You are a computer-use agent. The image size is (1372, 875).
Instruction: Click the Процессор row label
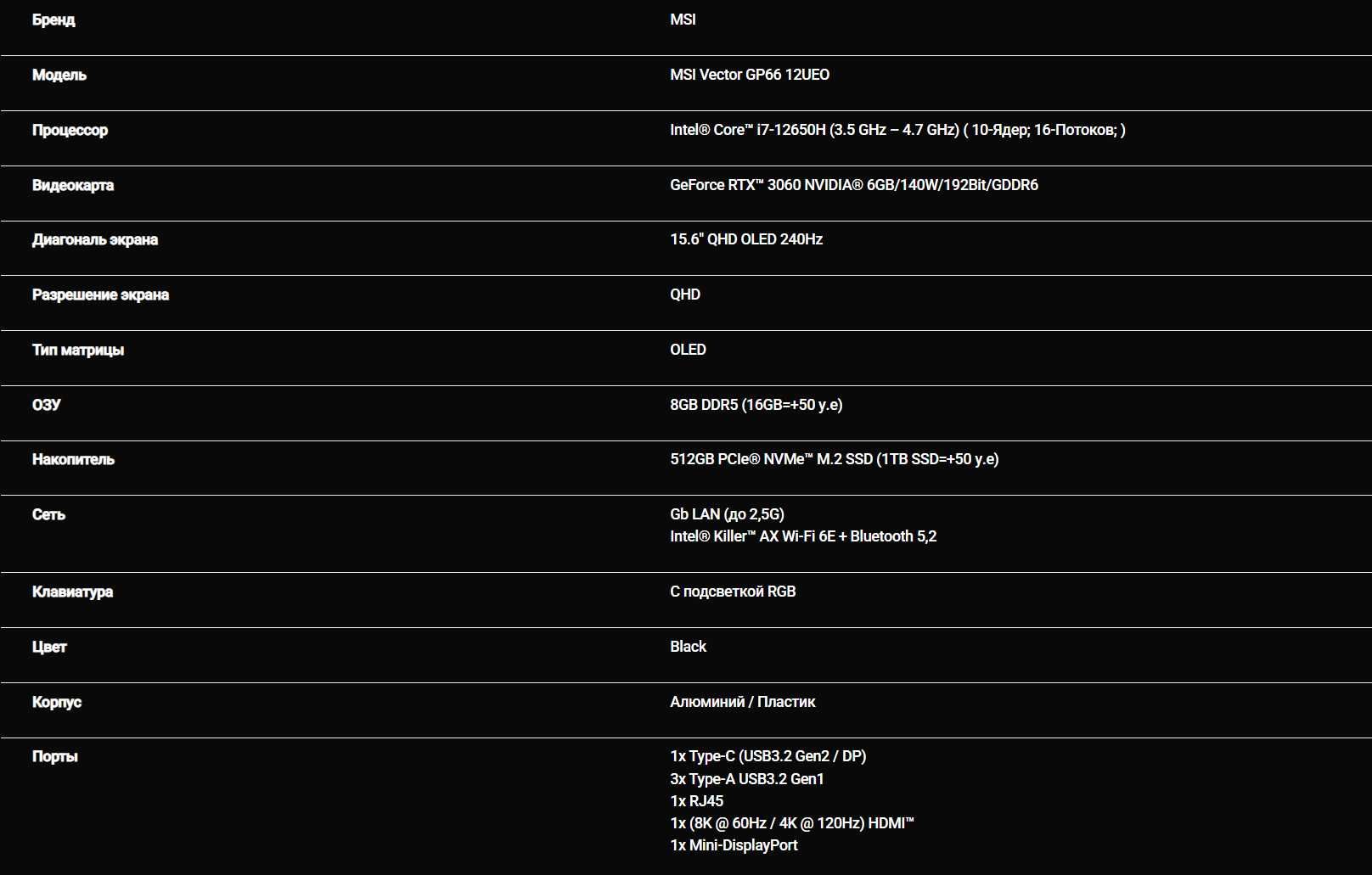70,131
